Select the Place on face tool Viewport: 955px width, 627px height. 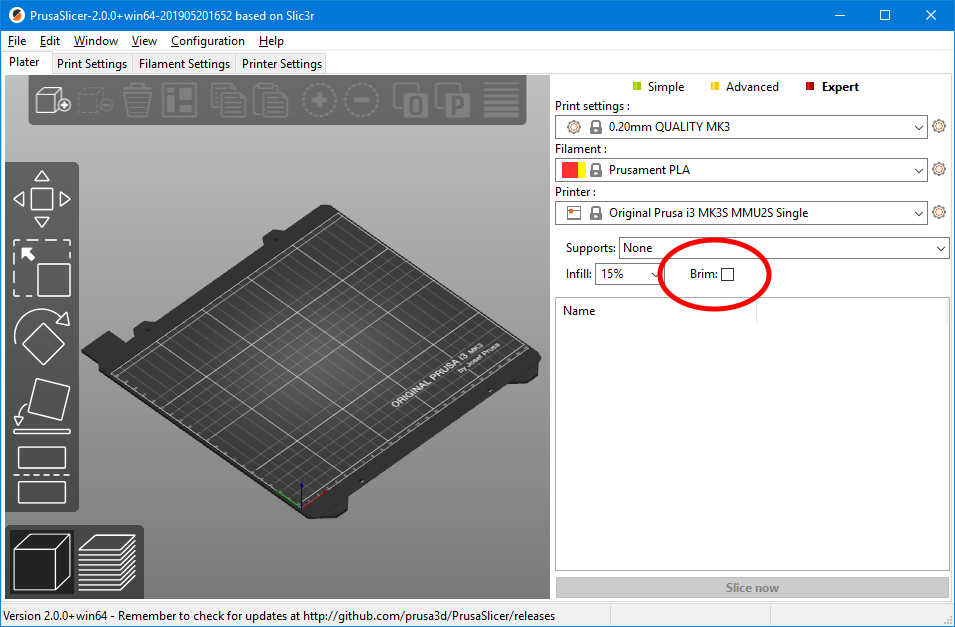point(42,406)
